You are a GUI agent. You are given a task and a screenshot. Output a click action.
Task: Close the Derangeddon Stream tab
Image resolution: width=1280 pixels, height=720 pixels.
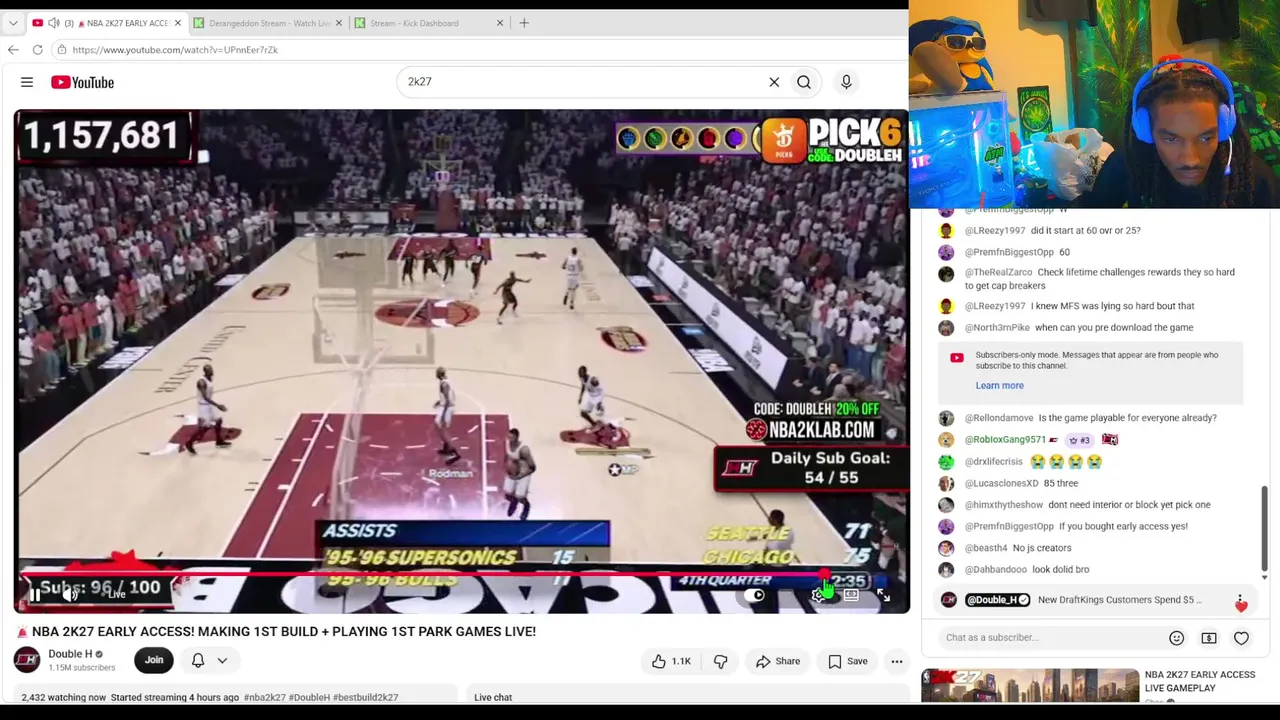[339, 23]
